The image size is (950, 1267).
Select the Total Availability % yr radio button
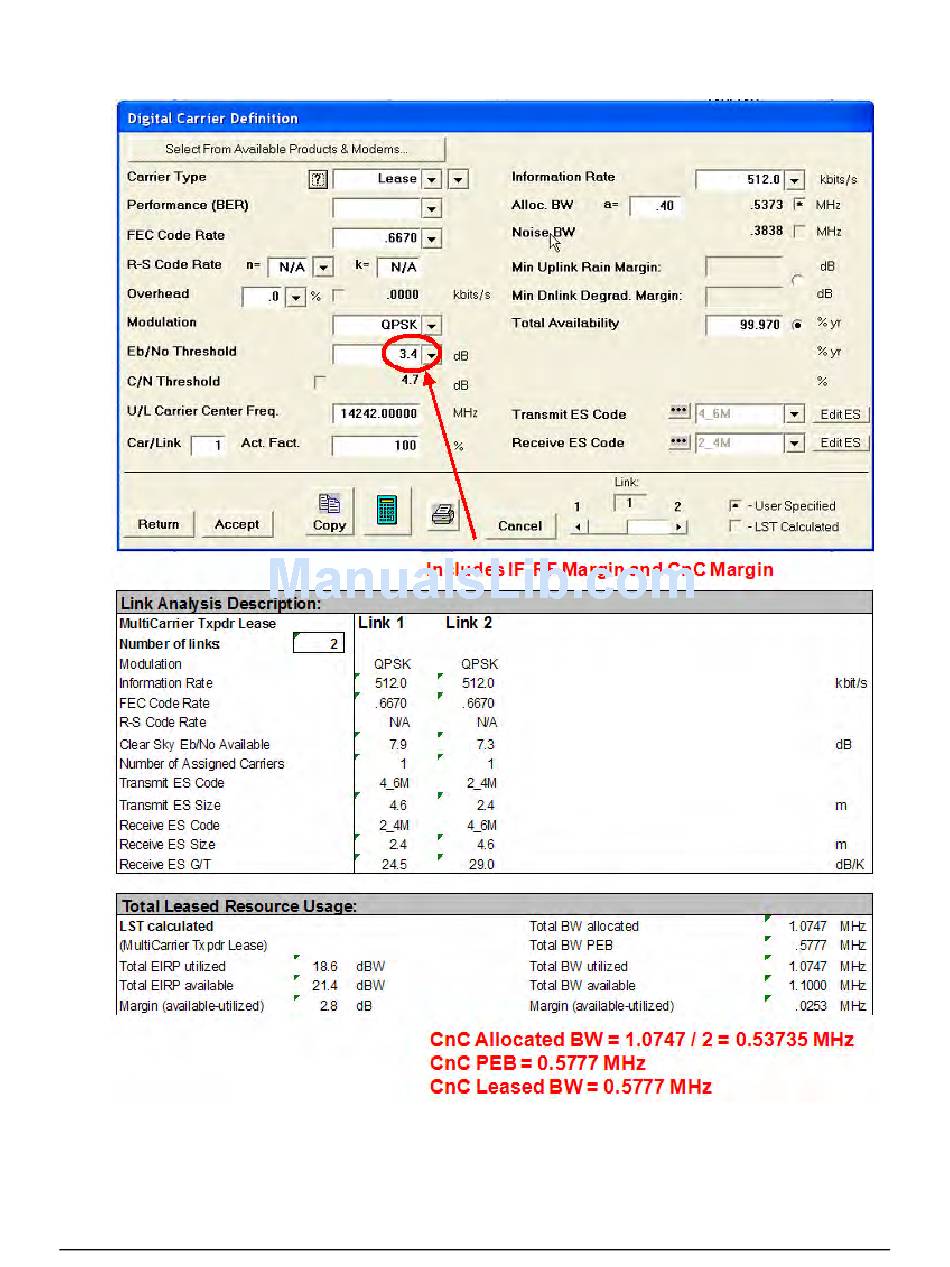[x=797, y=325]
